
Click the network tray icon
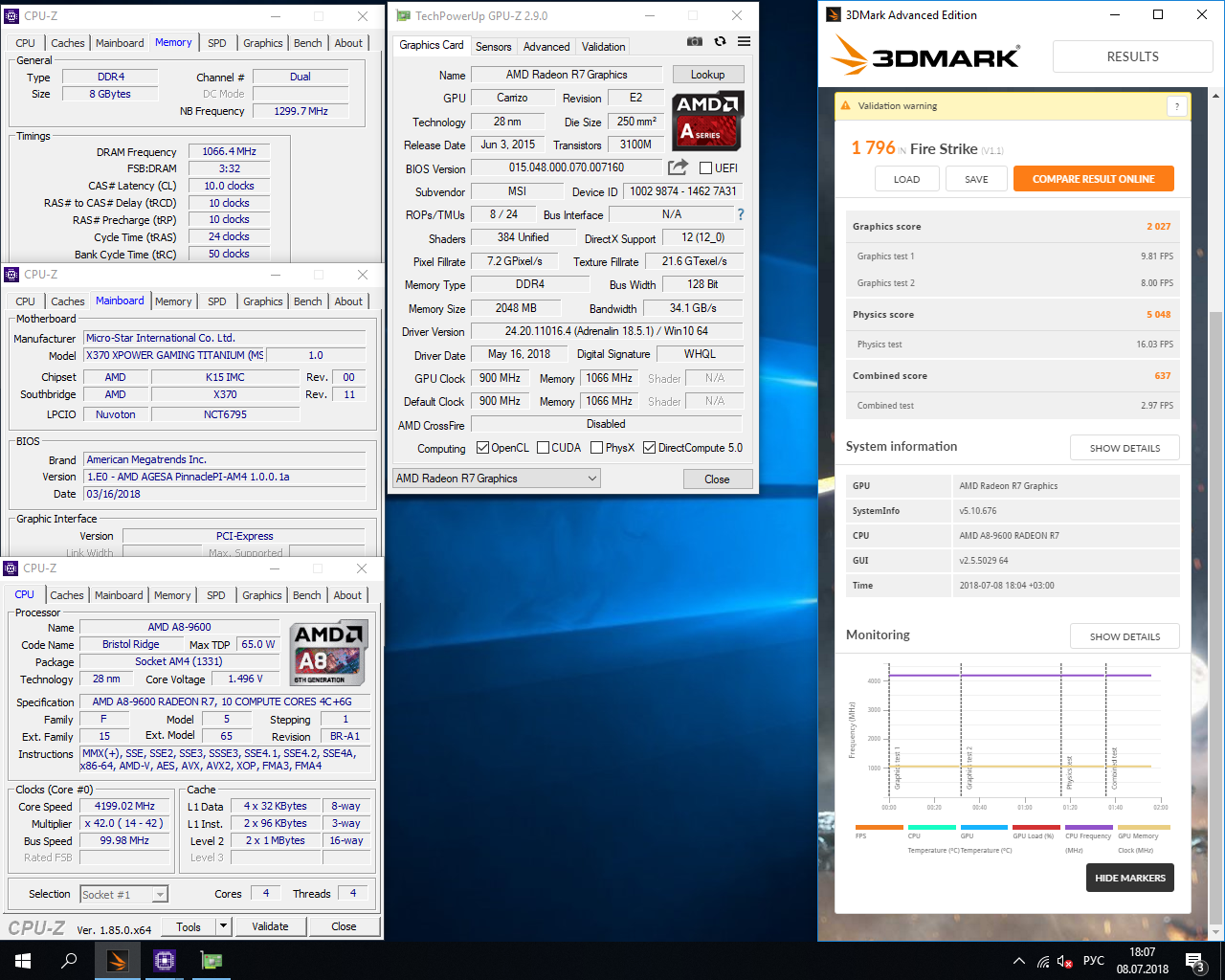coord(1043,961)
